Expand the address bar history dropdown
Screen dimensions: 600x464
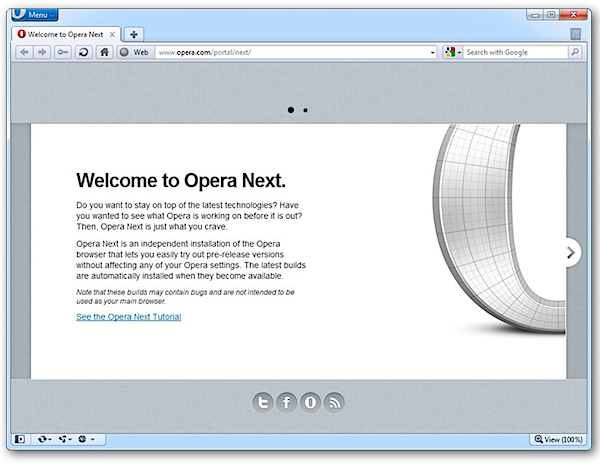click(432, 52)
